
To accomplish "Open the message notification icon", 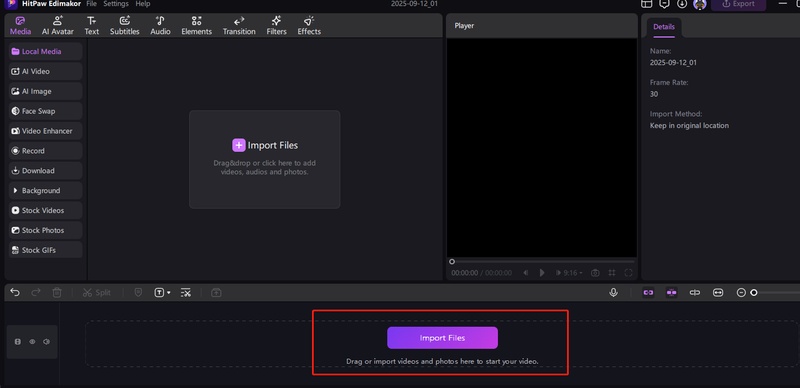I will click(664, 4).
